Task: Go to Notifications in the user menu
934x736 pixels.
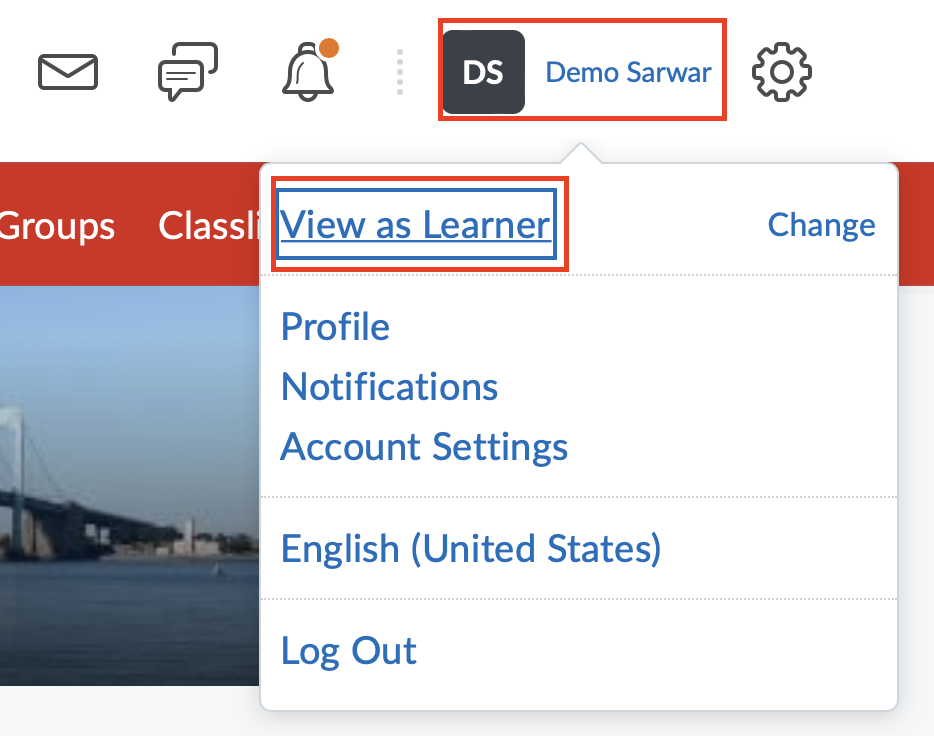Action: tap(390, 387)
